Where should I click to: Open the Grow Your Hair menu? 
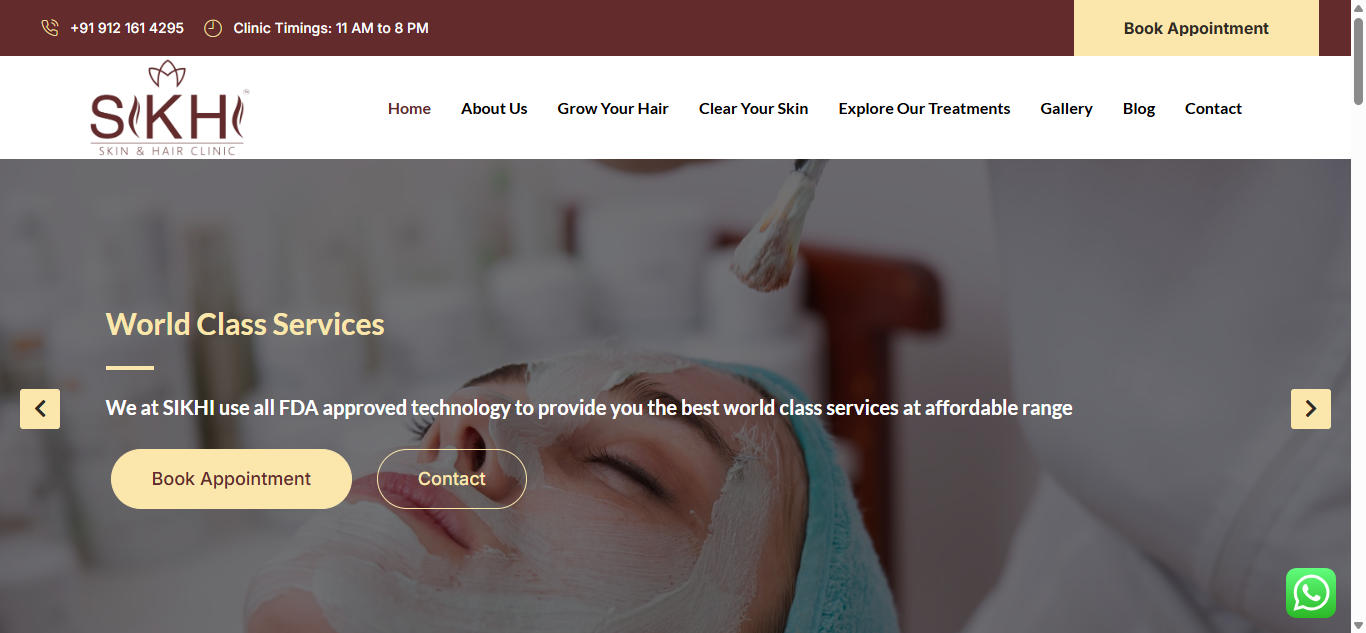[x=613, y=108]
